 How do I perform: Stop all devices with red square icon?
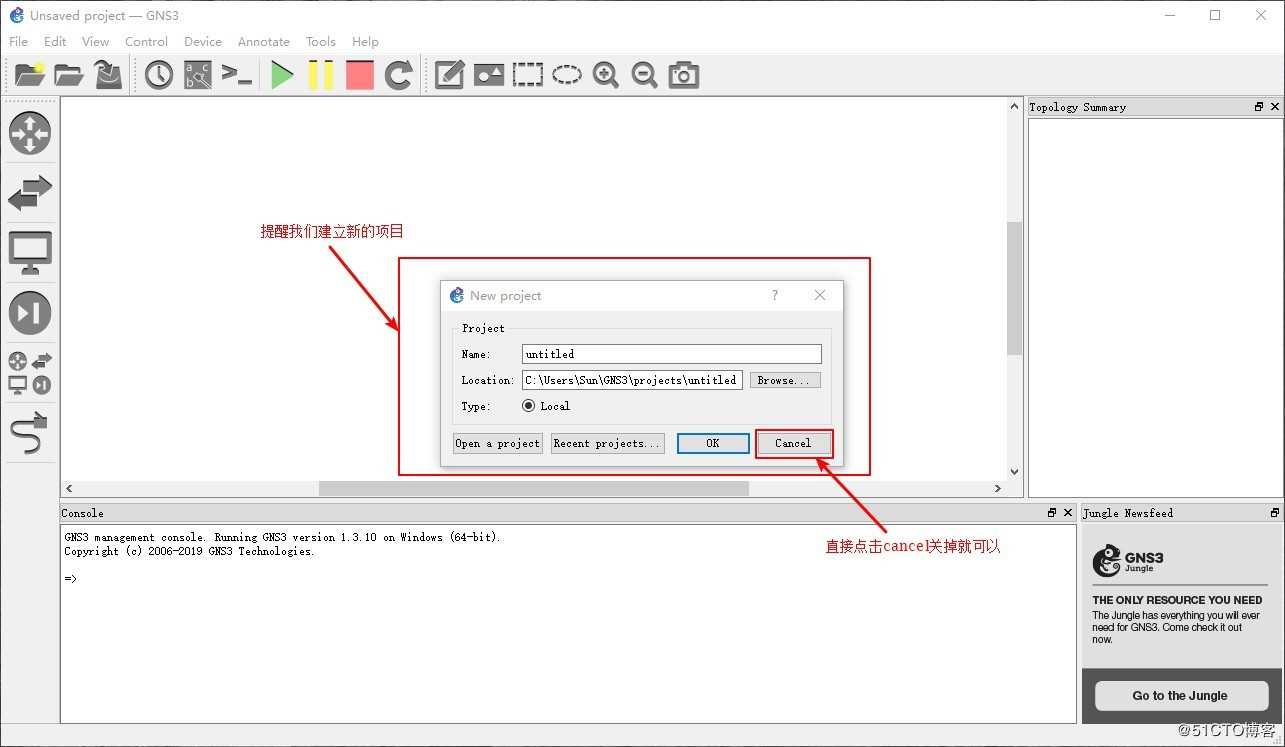pos(360,75)
